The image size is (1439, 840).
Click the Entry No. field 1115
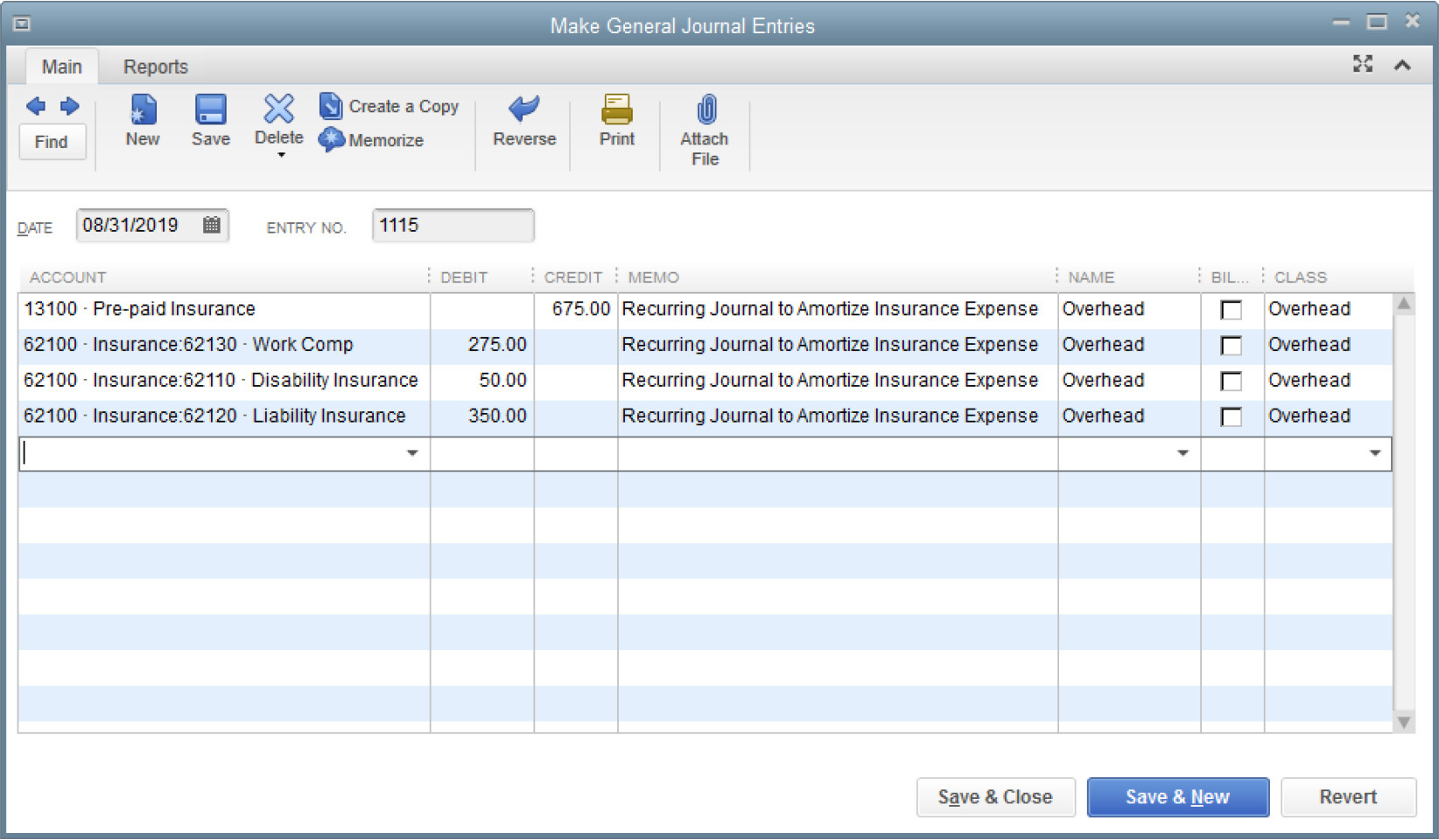(x=453, y=225)
